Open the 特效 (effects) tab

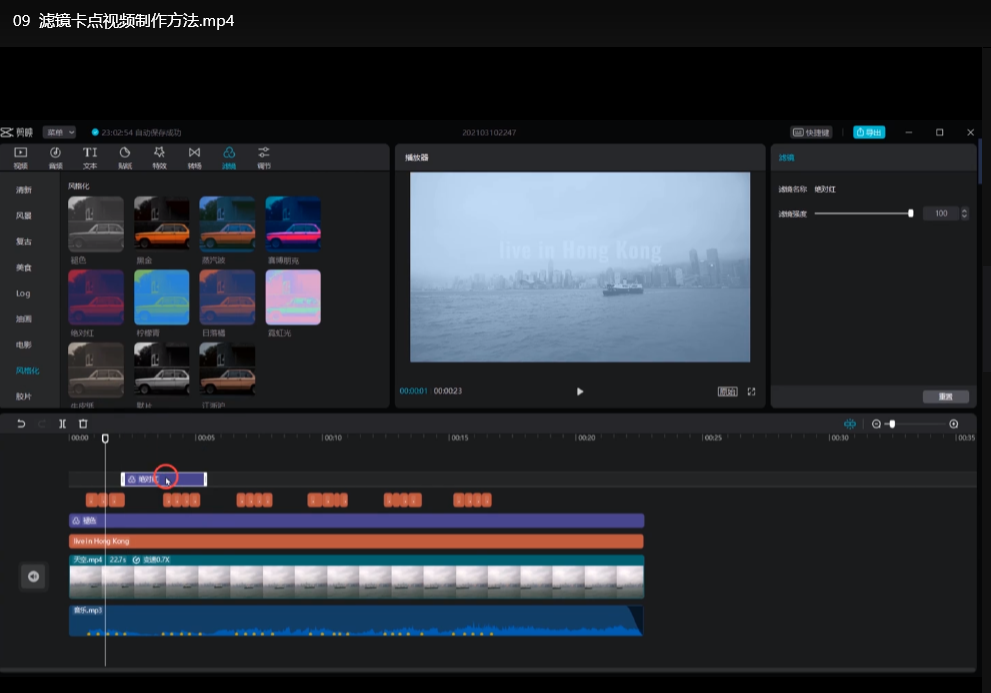[x=159, y=157]
